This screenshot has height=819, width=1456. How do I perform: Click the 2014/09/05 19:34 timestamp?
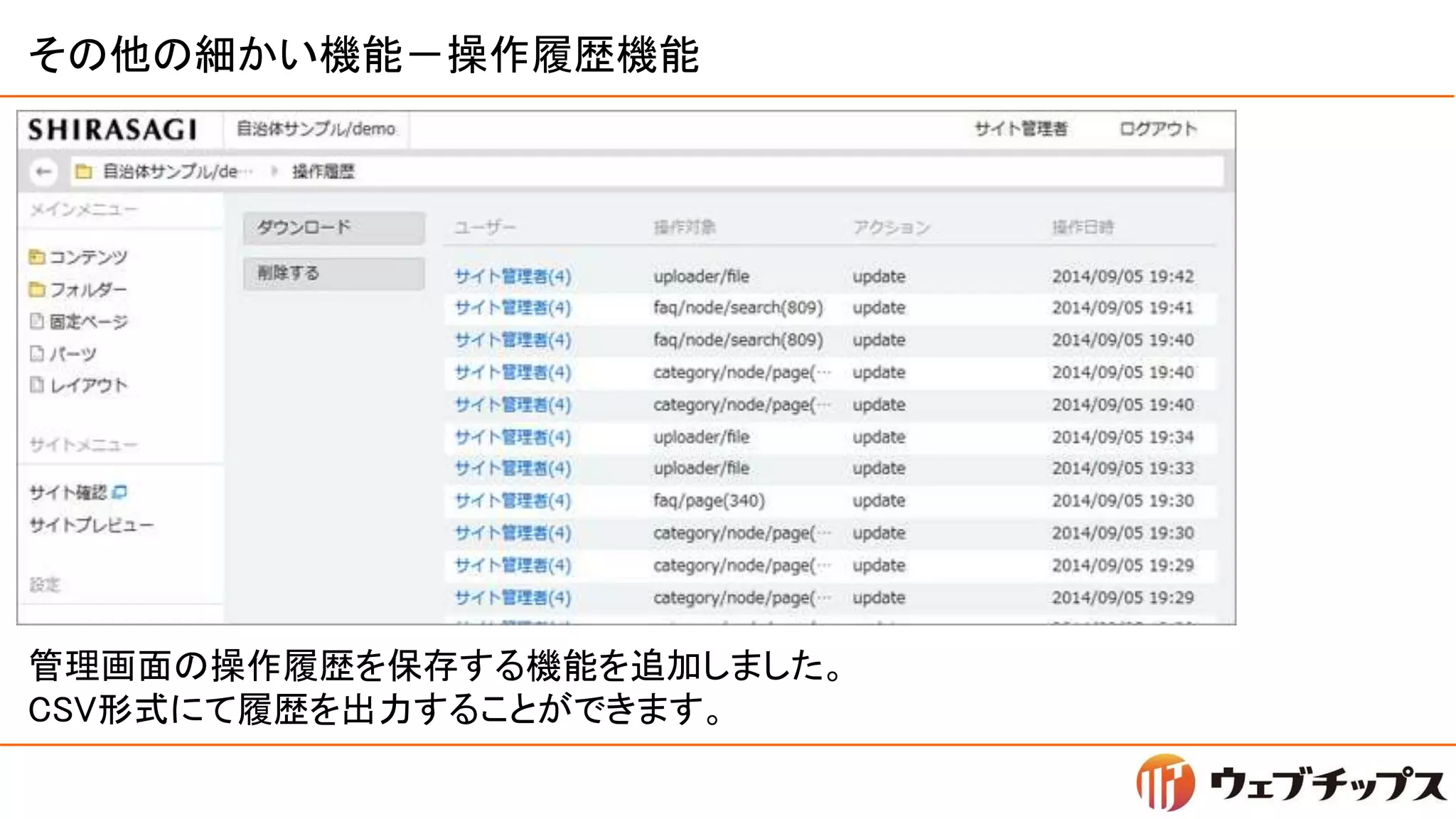click(1123, 437)
